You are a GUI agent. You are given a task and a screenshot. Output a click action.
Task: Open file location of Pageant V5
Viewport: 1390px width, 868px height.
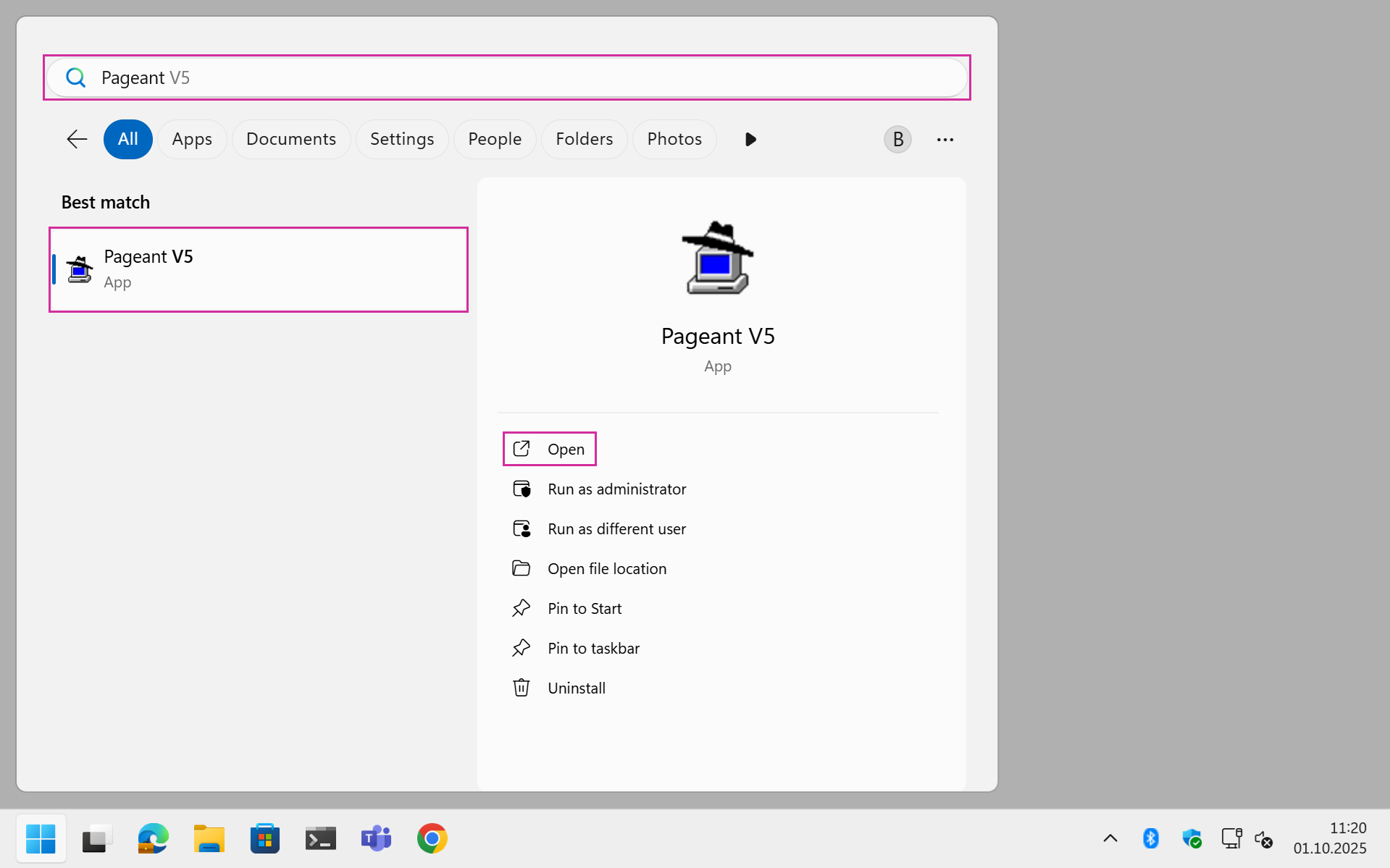click(606, 569)
